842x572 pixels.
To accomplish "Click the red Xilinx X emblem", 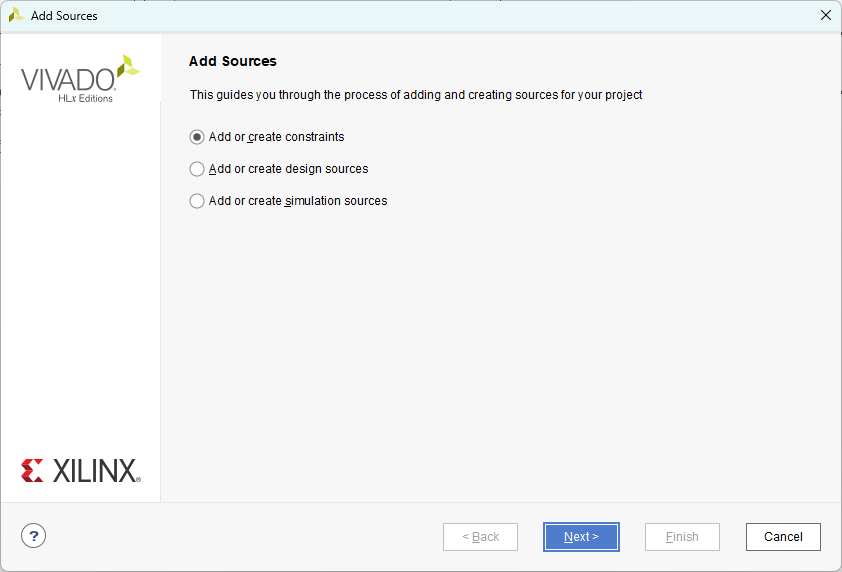I will click(x=32, y=470).
